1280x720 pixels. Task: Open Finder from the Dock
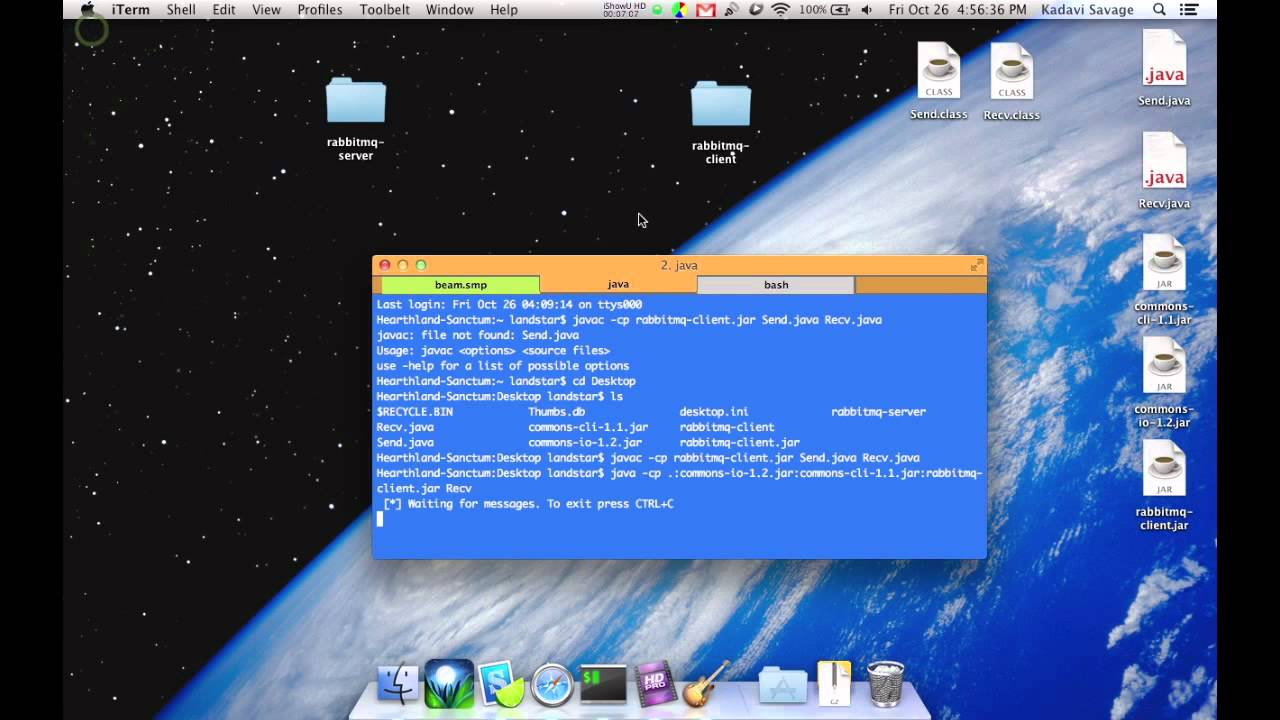[398, 685]
